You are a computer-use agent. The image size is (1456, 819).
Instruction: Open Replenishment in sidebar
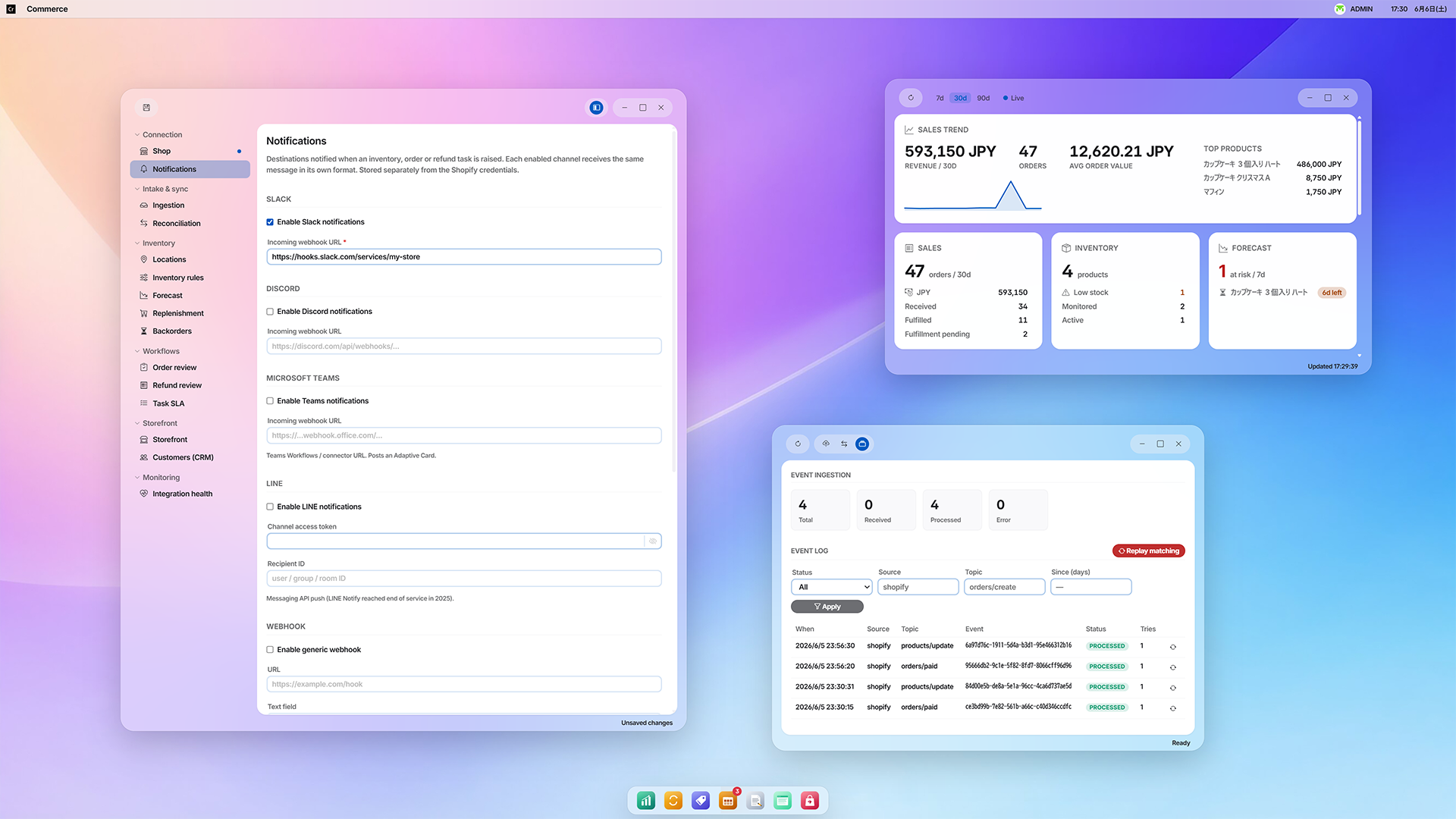click(x=190, y=313)
